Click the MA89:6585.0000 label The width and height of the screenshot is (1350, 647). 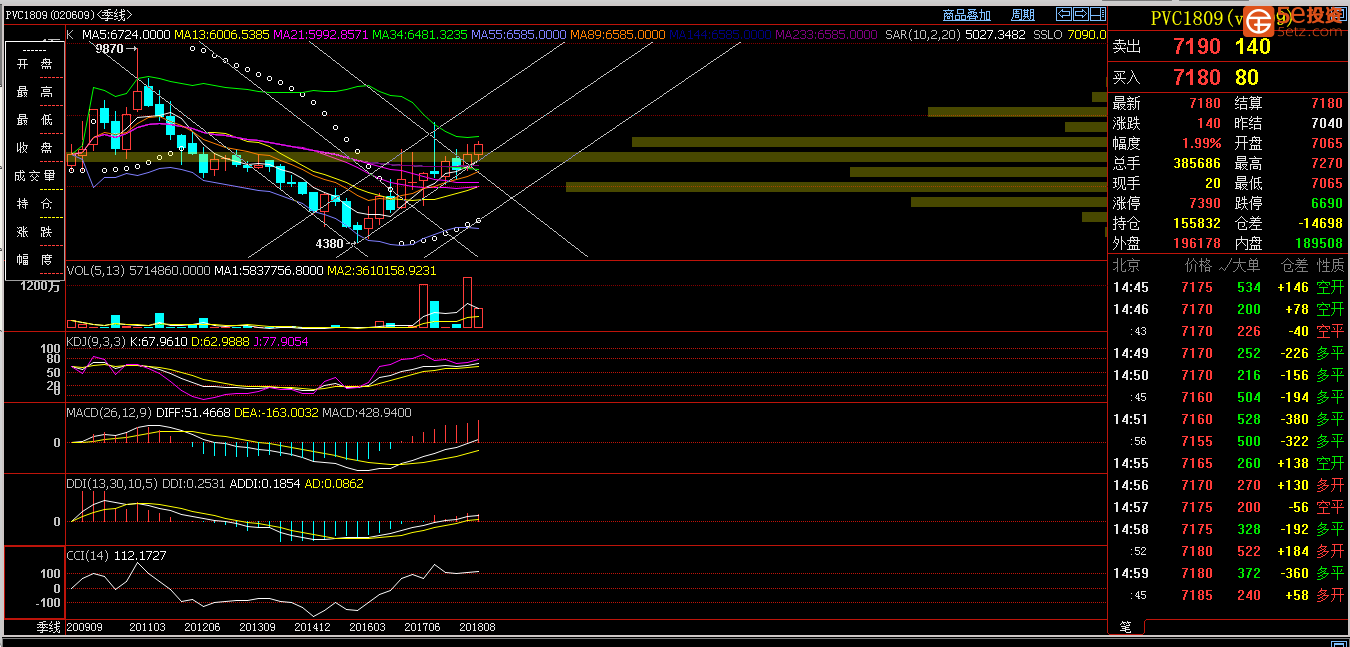(x=618, y=34)
